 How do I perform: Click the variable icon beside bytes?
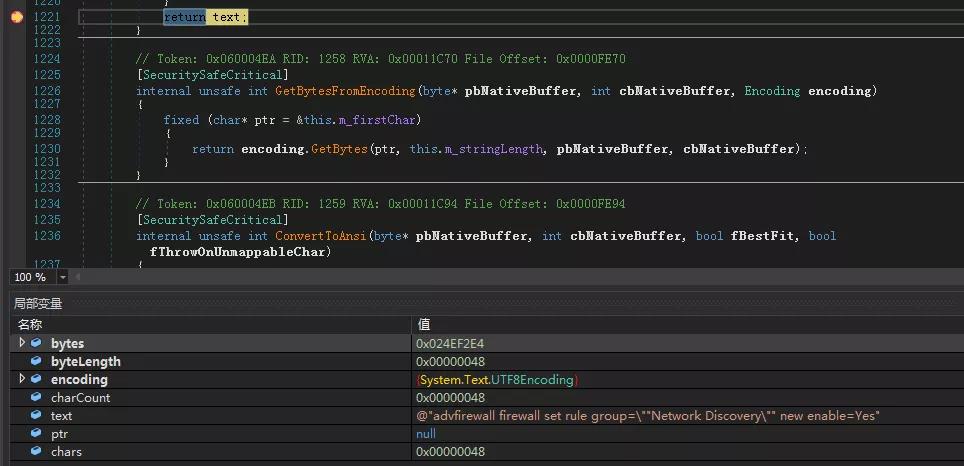coord(37,343)
